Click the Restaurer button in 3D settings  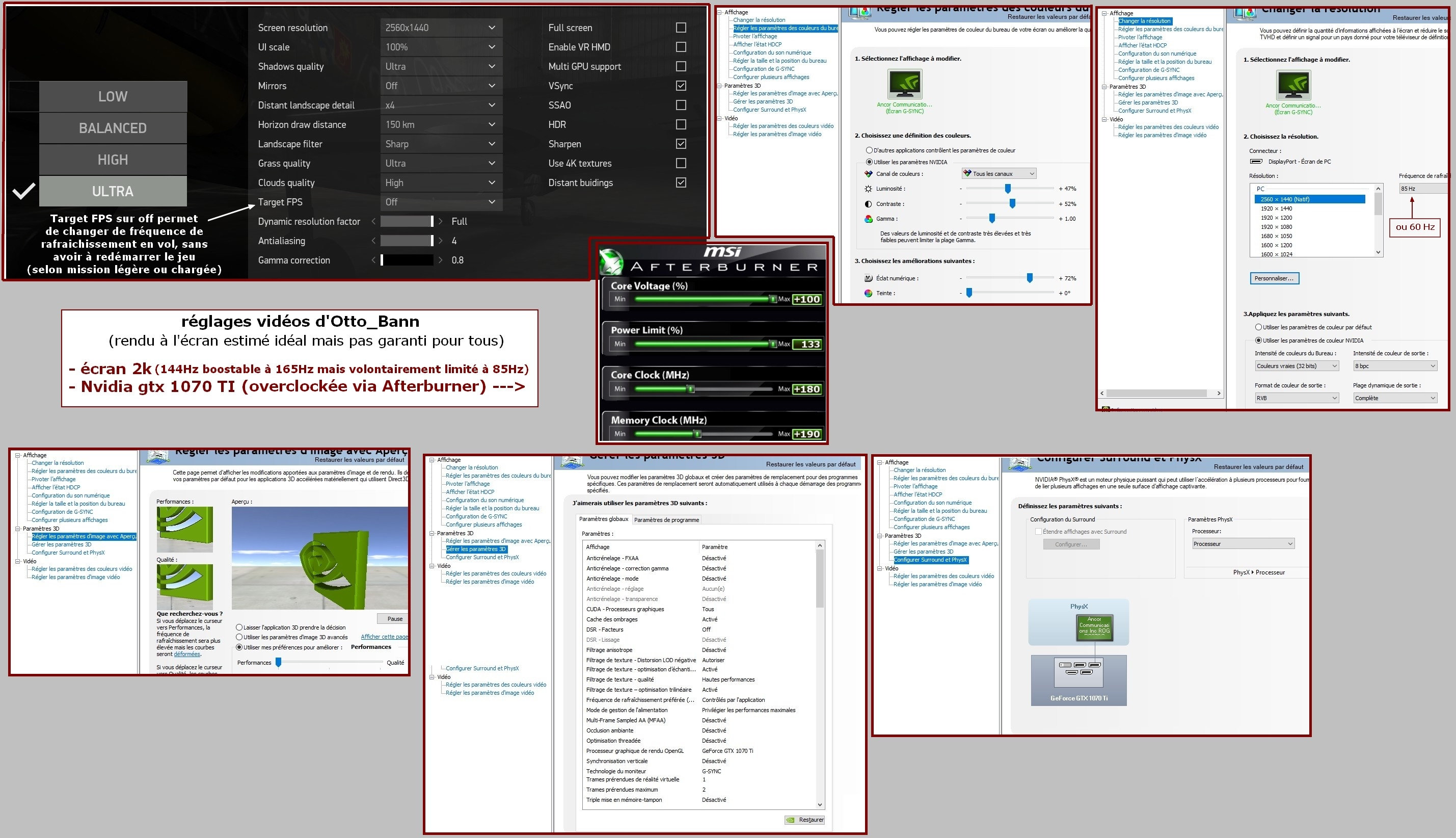click(805, 820)
